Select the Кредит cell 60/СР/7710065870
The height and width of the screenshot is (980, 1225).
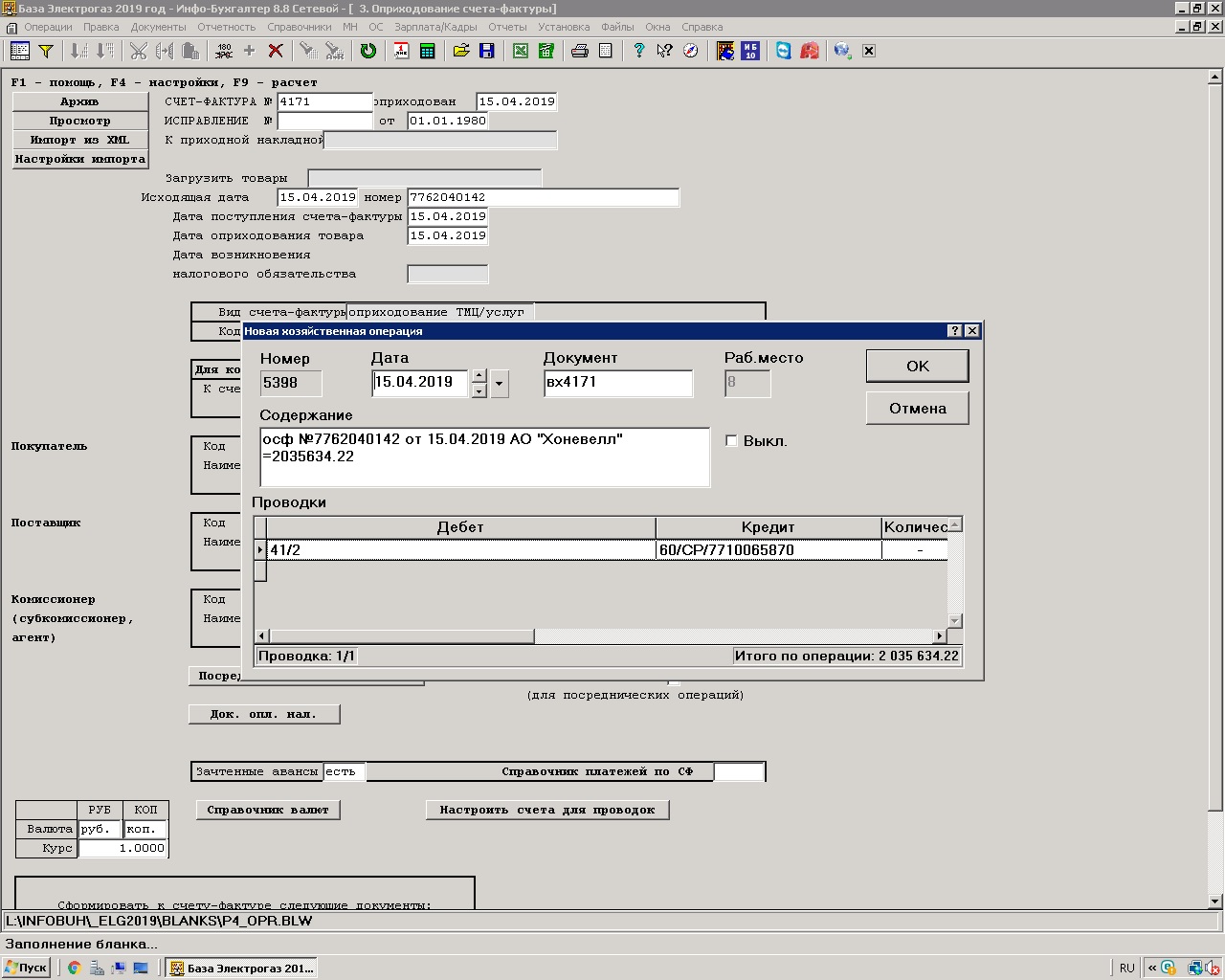tap(768, 549)
